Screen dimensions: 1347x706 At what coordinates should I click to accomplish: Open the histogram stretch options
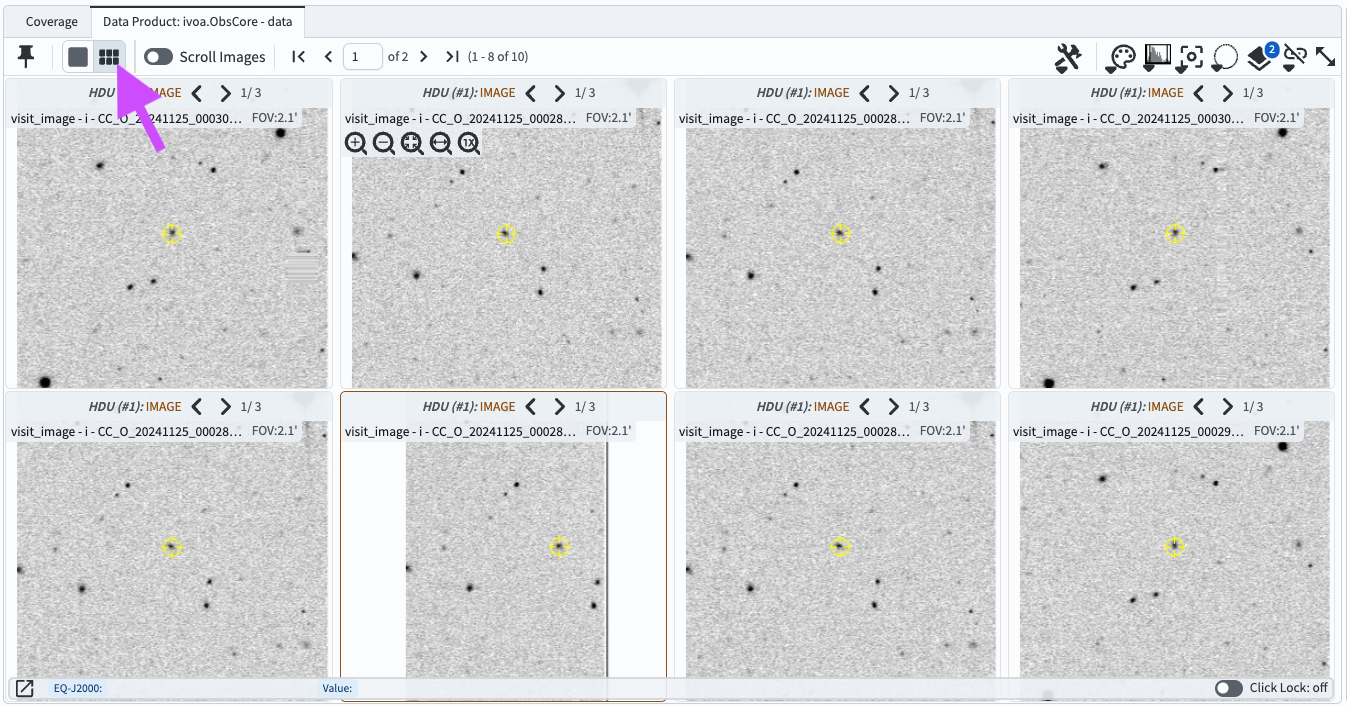point(1156,57)
